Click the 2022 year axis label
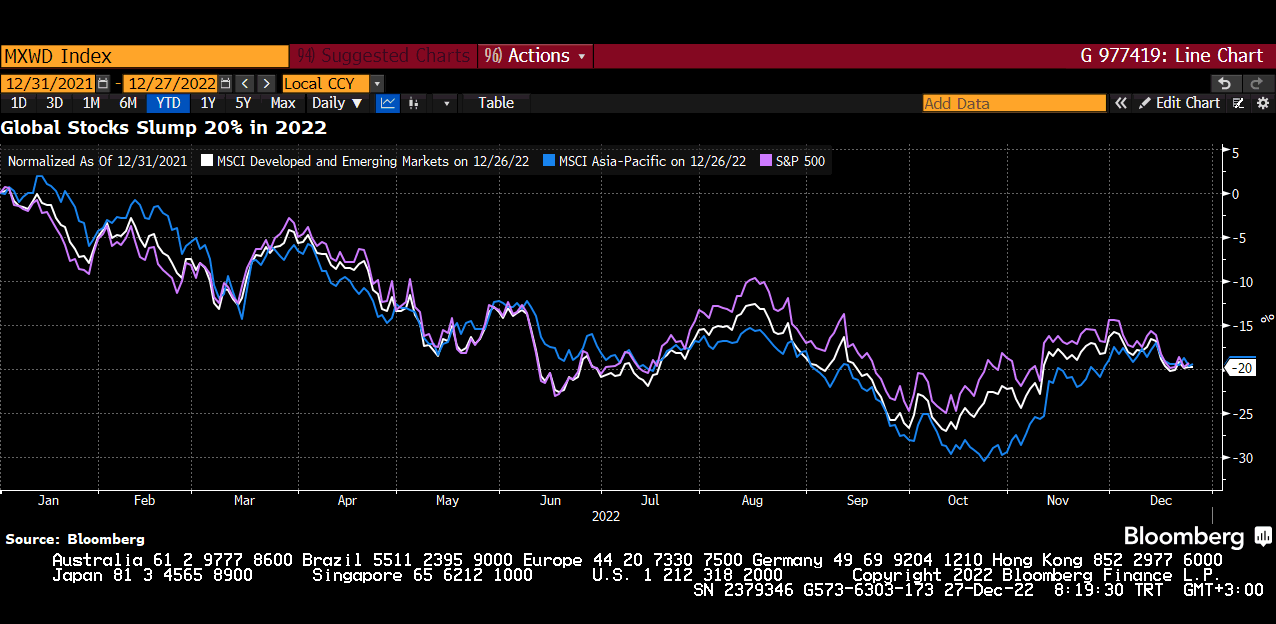1276x624 pixels. pos(605,516)
